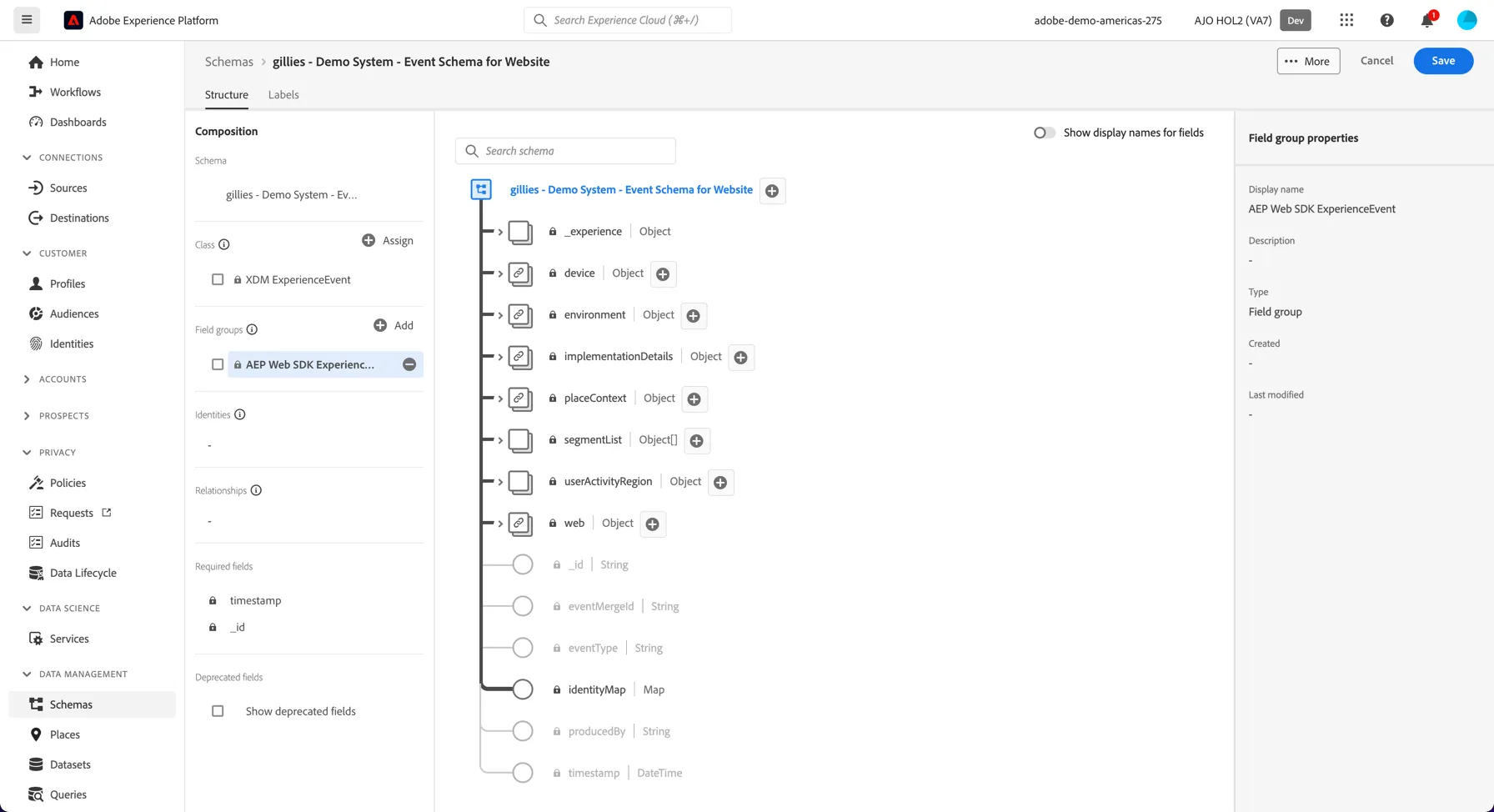This screenshot has height=812, width=1494.
Task: Add a field to the schema root
Action: click(x=772, y=191)
